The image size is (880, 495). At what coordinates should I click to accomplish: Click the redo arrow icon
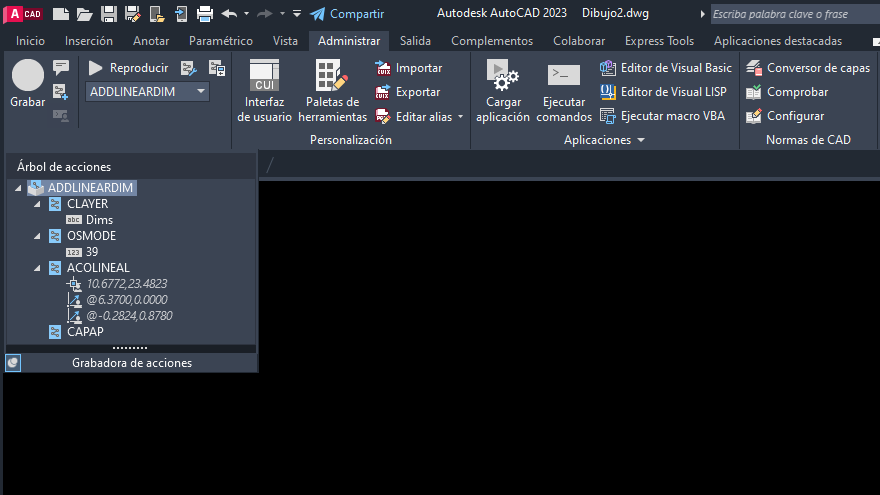[264, 13]
